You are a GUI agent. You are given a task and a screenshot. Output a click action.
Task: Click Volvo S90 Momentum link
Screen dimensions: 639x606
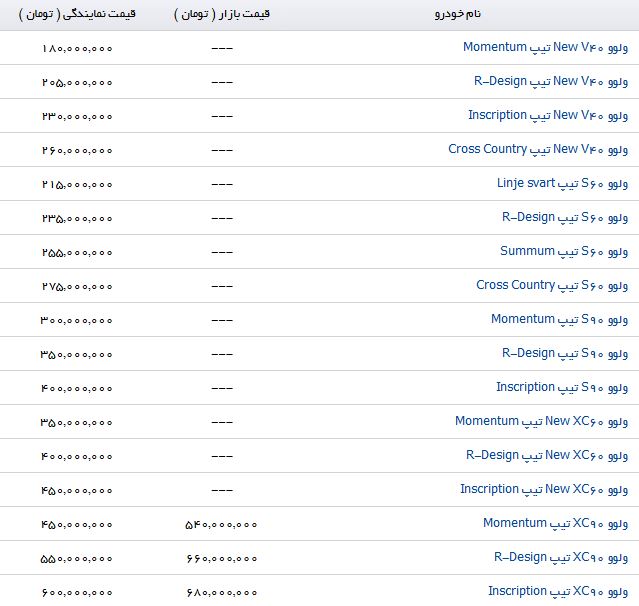pos(559,320)
